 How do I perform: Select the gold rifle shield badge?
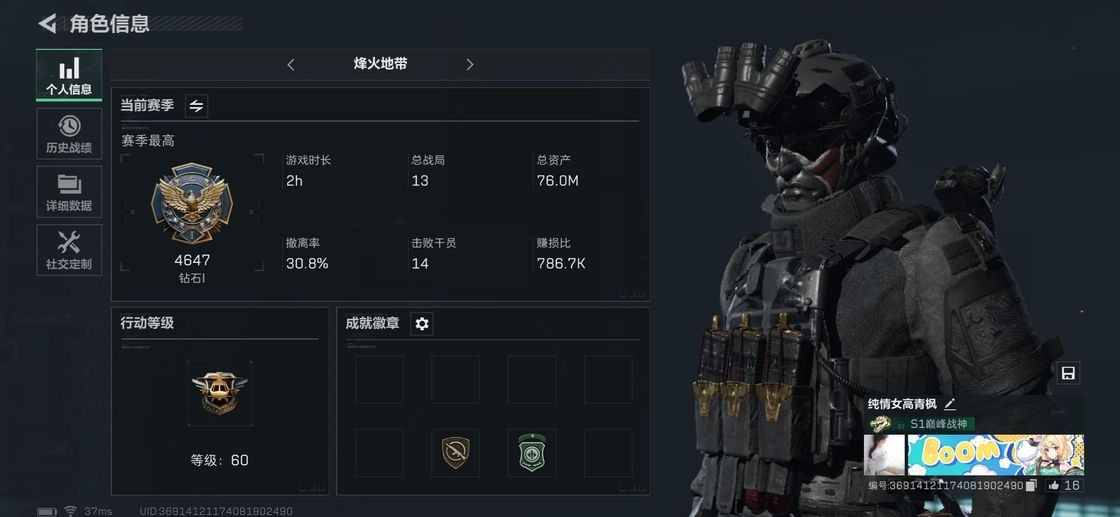coord(456,453)
